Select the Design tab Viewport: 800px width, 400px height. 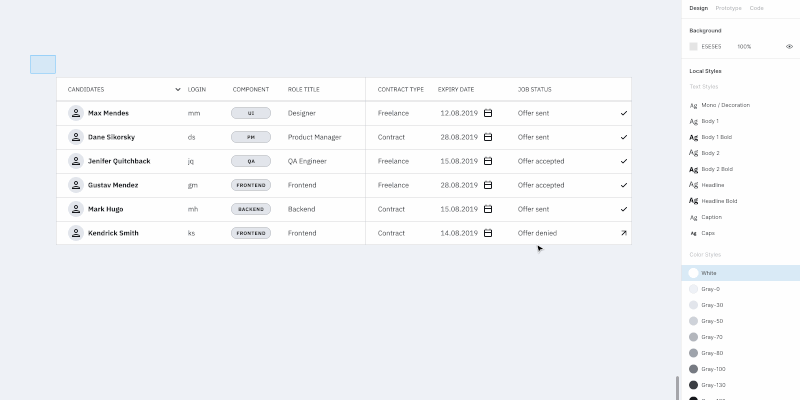698,8
